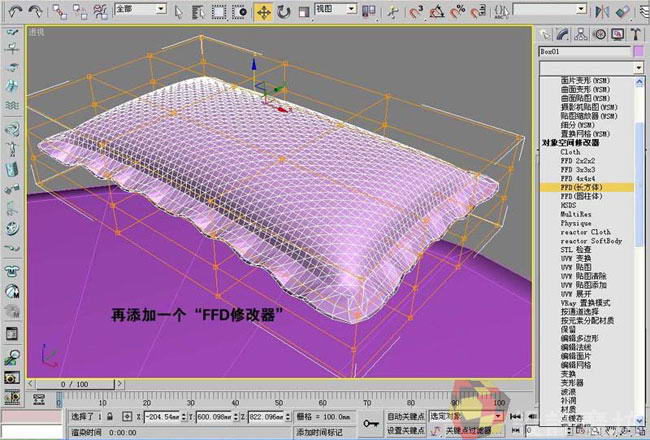Toggle the Selection Lock padlock icon
650x440 pixels.
click(110, 416)
